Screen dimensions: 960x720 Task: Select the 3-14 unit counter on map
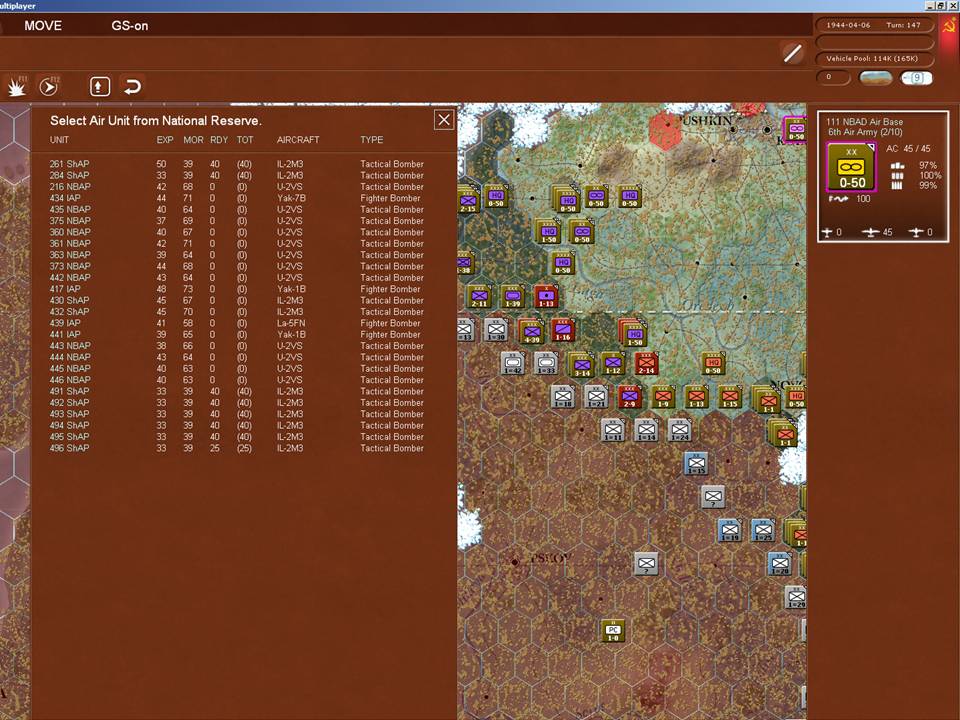pos(581,366)
